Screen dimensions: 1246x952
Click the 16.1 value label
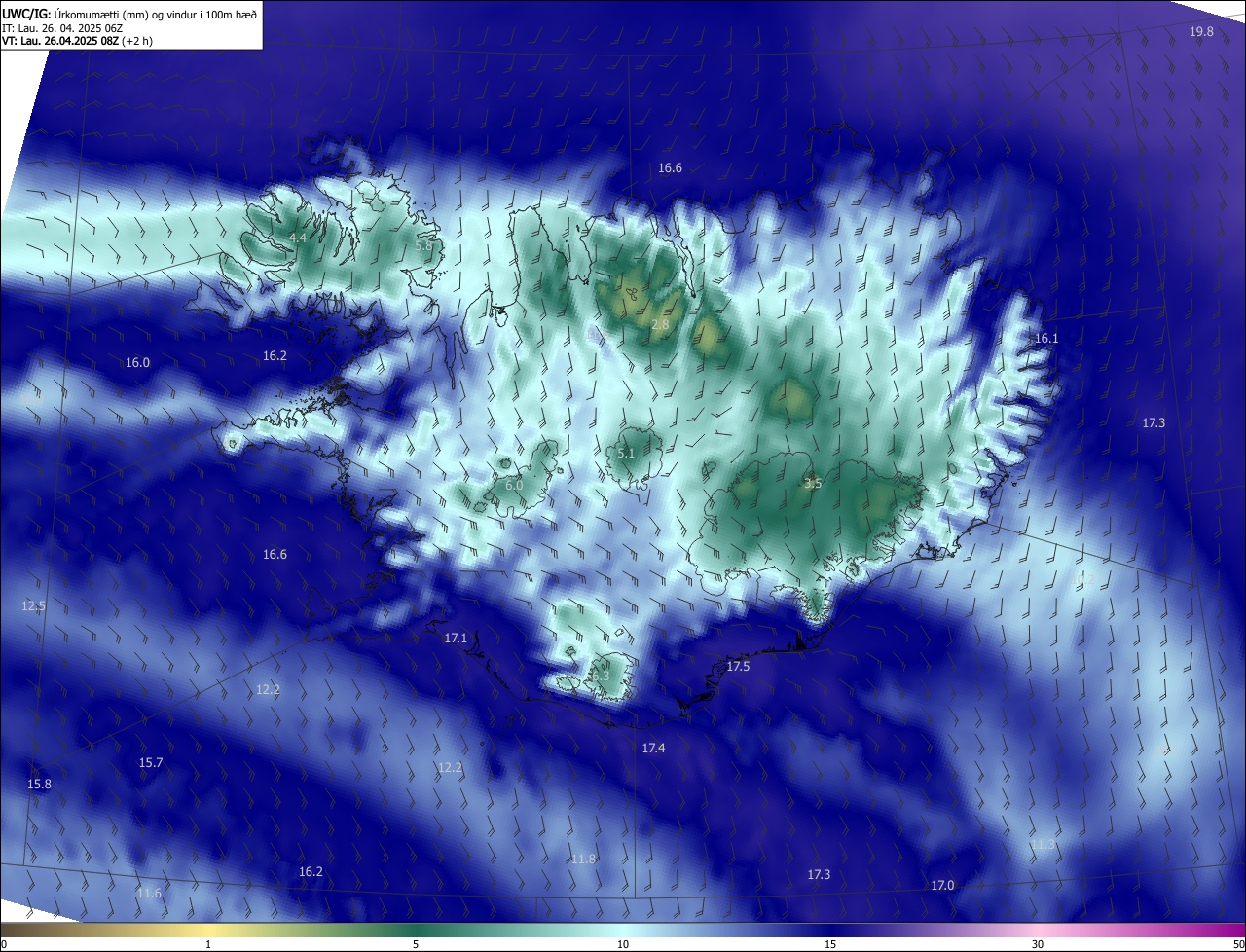point(1045,338)
